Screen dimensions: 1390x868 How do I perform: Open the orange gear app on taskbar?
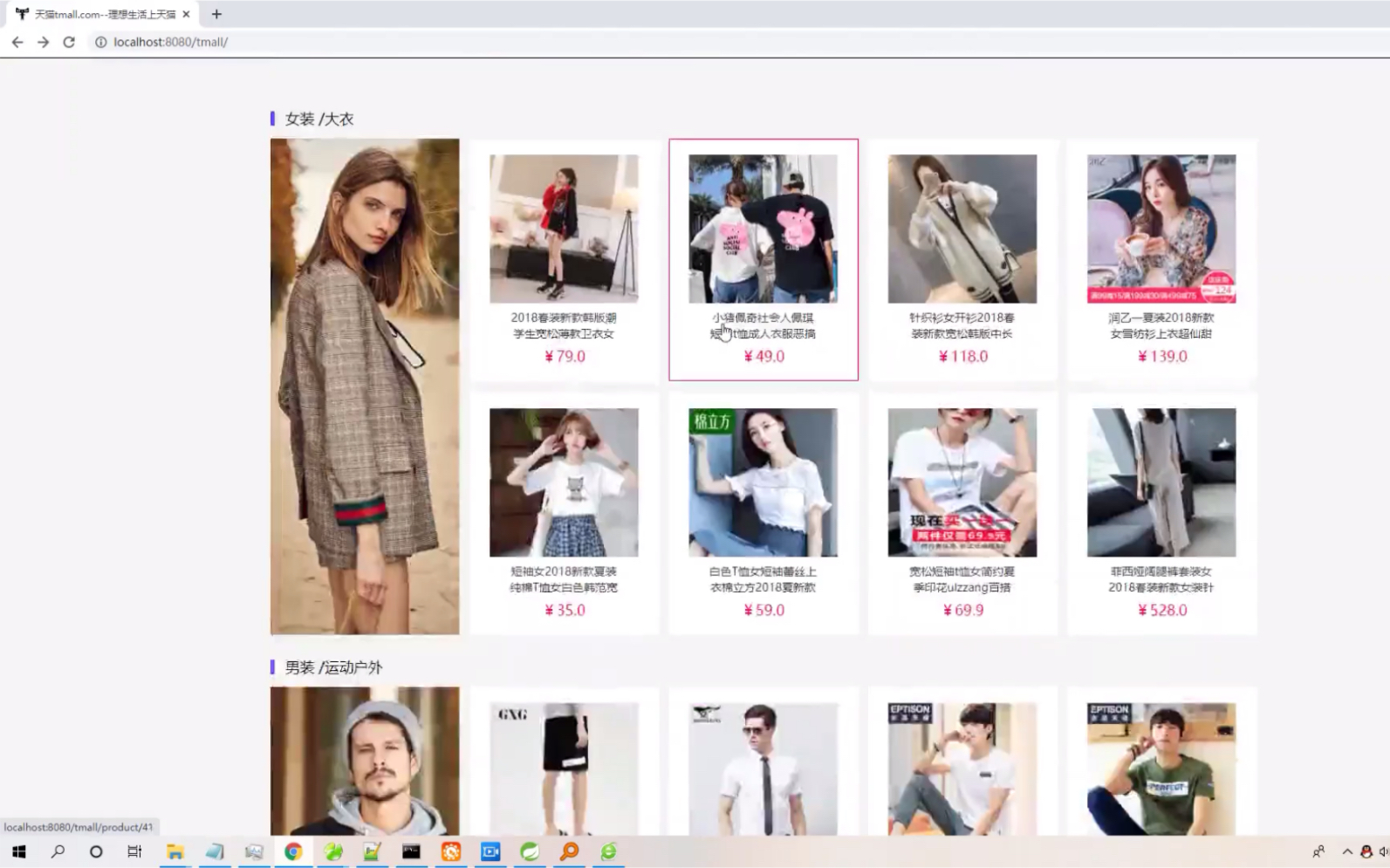tap(451, 851)
